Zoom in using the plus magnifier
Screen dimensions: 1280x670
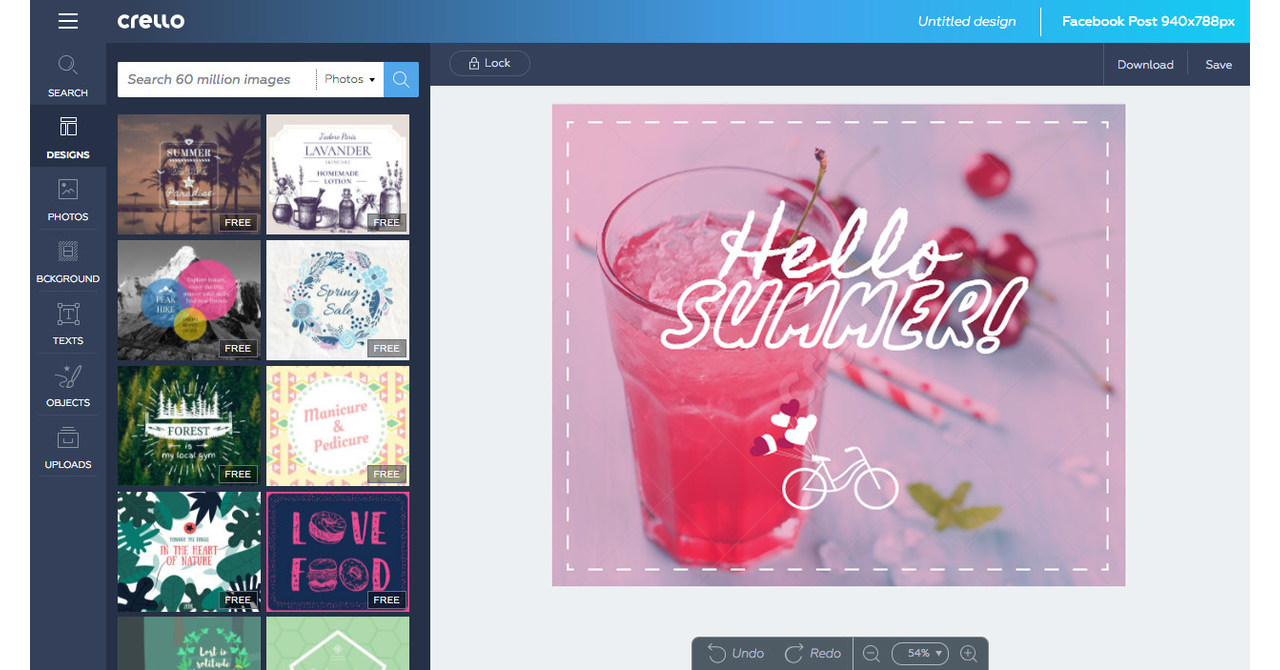point(966,653)
